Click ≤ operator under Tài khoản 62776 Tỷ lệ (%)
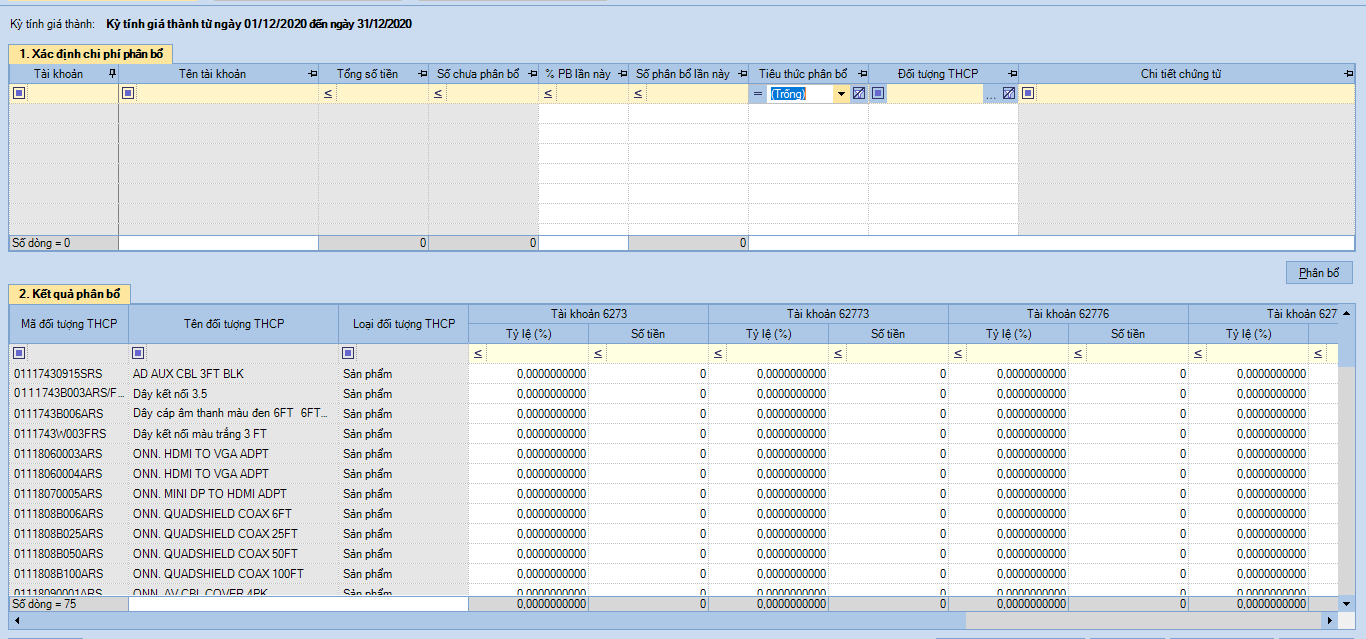The image size is (1366, 639). click(957, 354)
